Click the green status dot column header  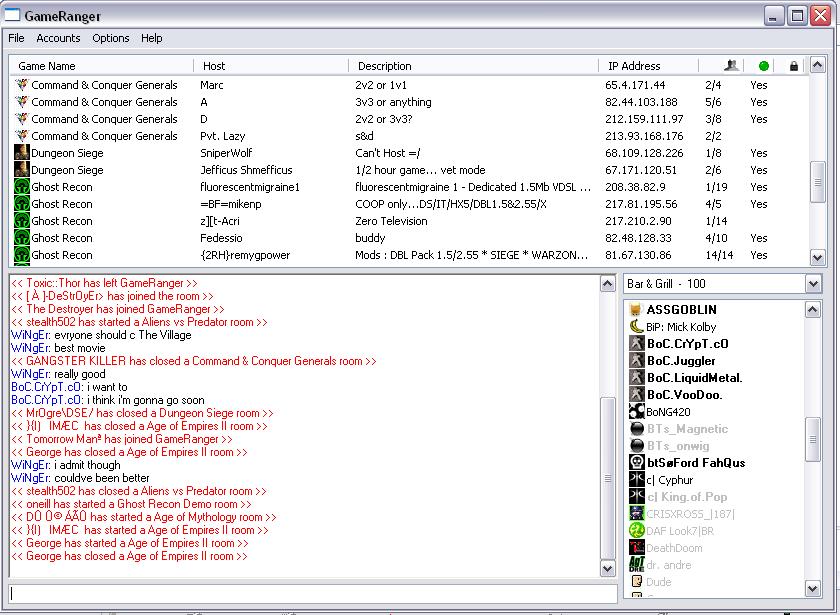[x=764, y=66]
